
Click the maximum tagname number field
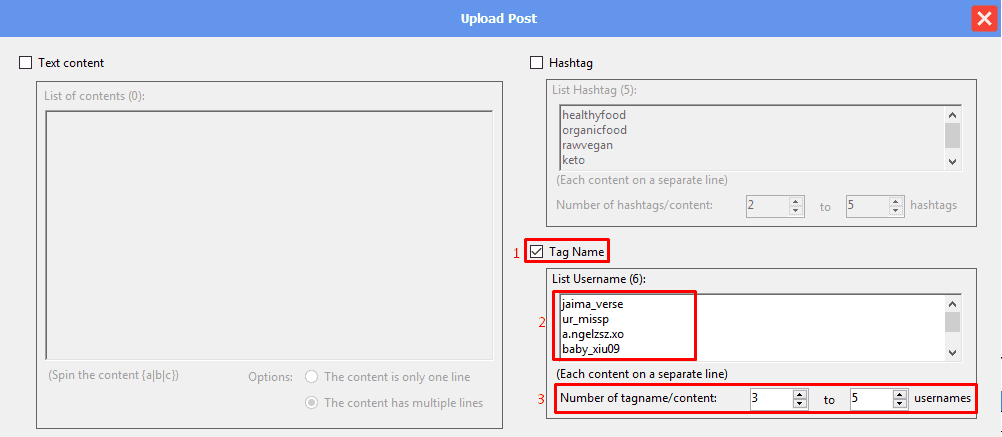point(870,398)
